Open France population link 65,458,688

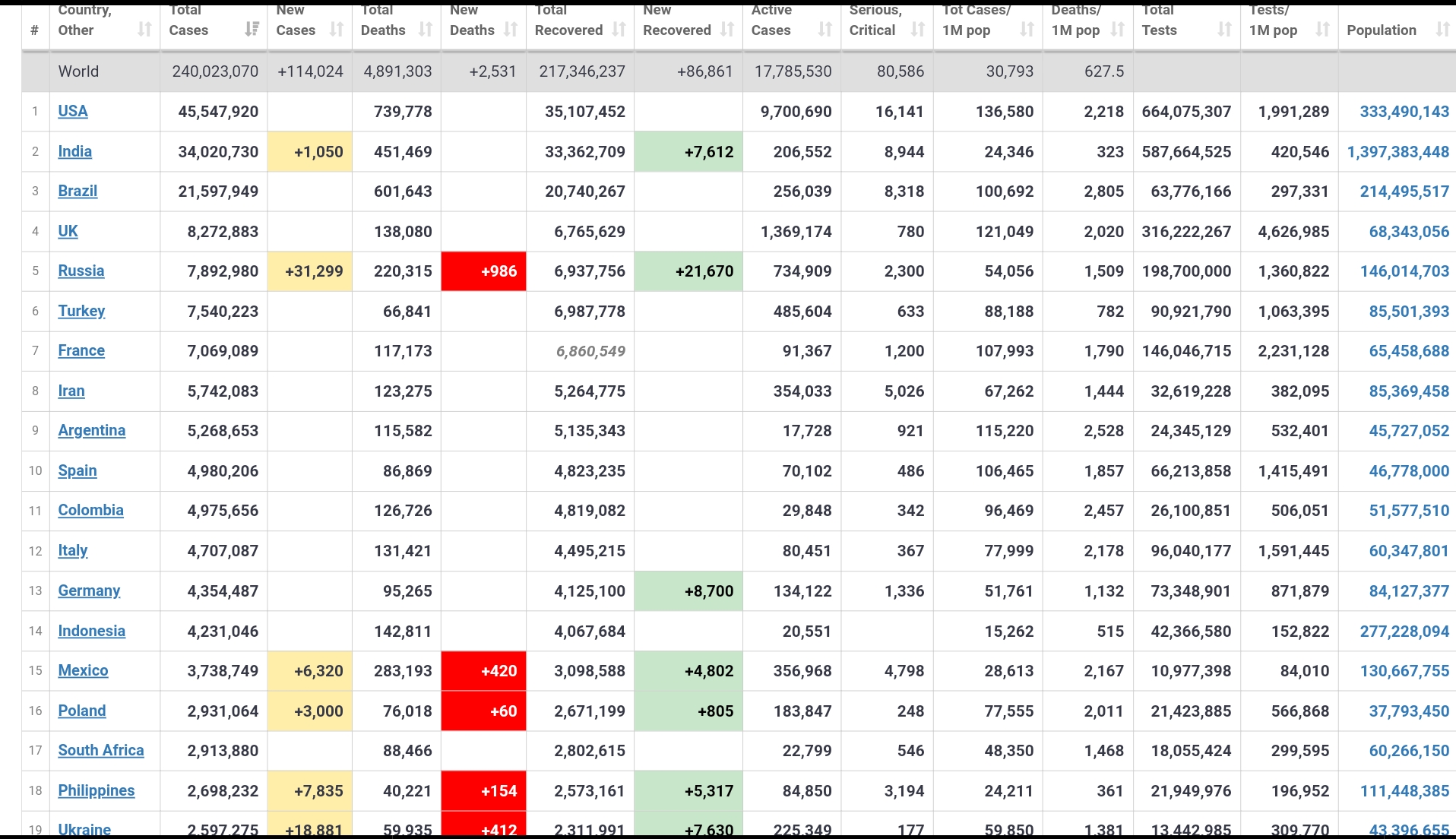(1409, 350)
